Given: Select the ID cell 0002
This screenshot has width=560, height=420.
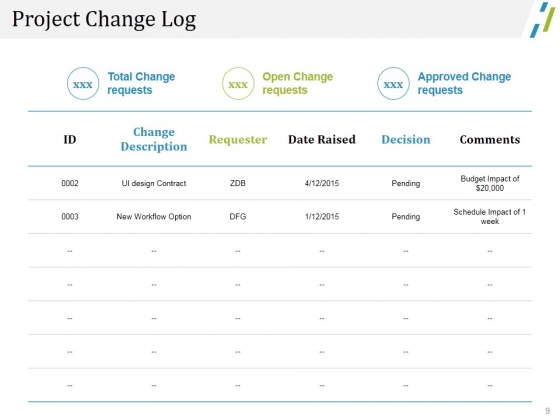Looking at the screenshot, I should [70, 183].
